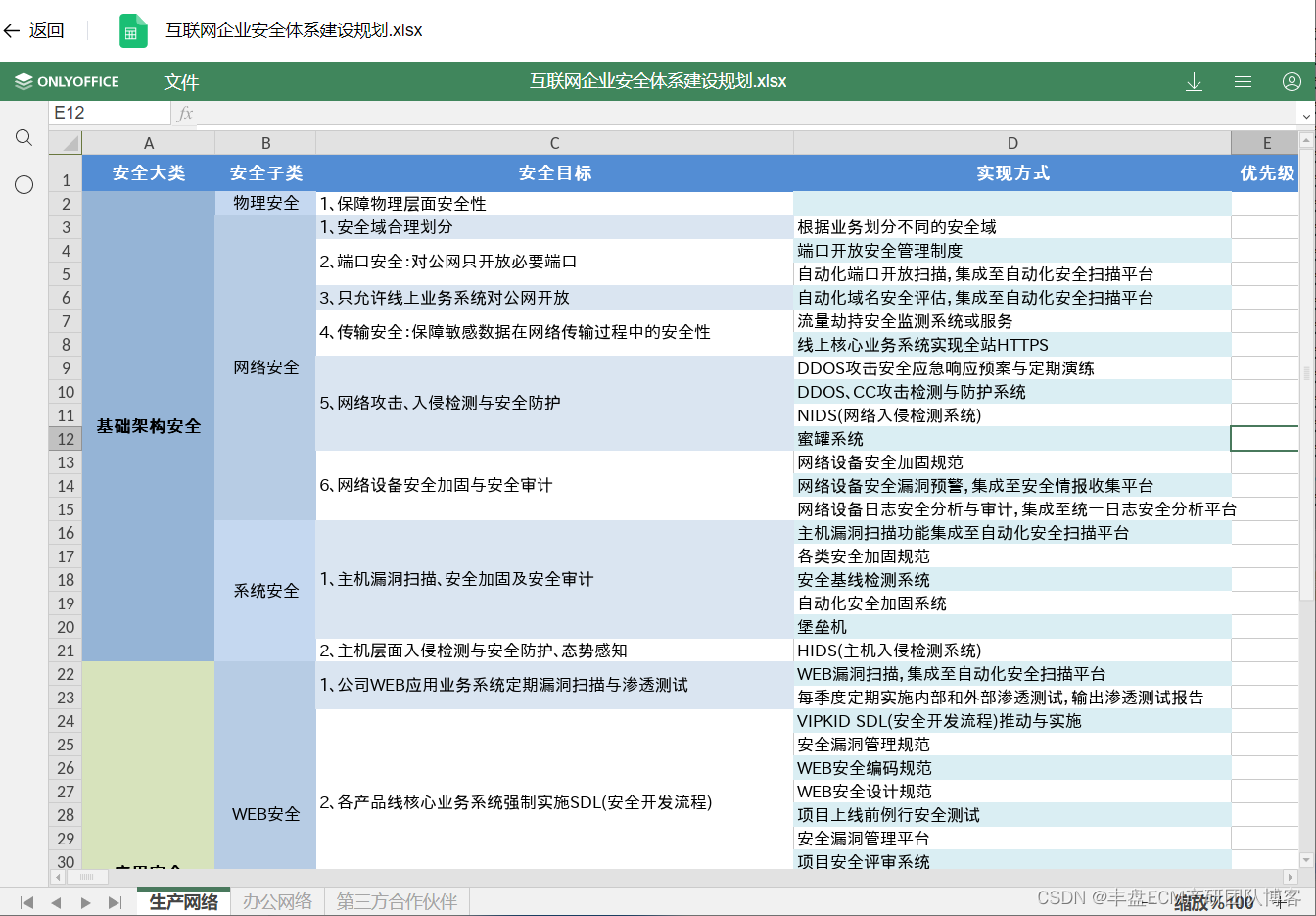1316x916 pixels.
Task: Click cell '6、网络设备安全加固与安全审计'
Action: 554,486
